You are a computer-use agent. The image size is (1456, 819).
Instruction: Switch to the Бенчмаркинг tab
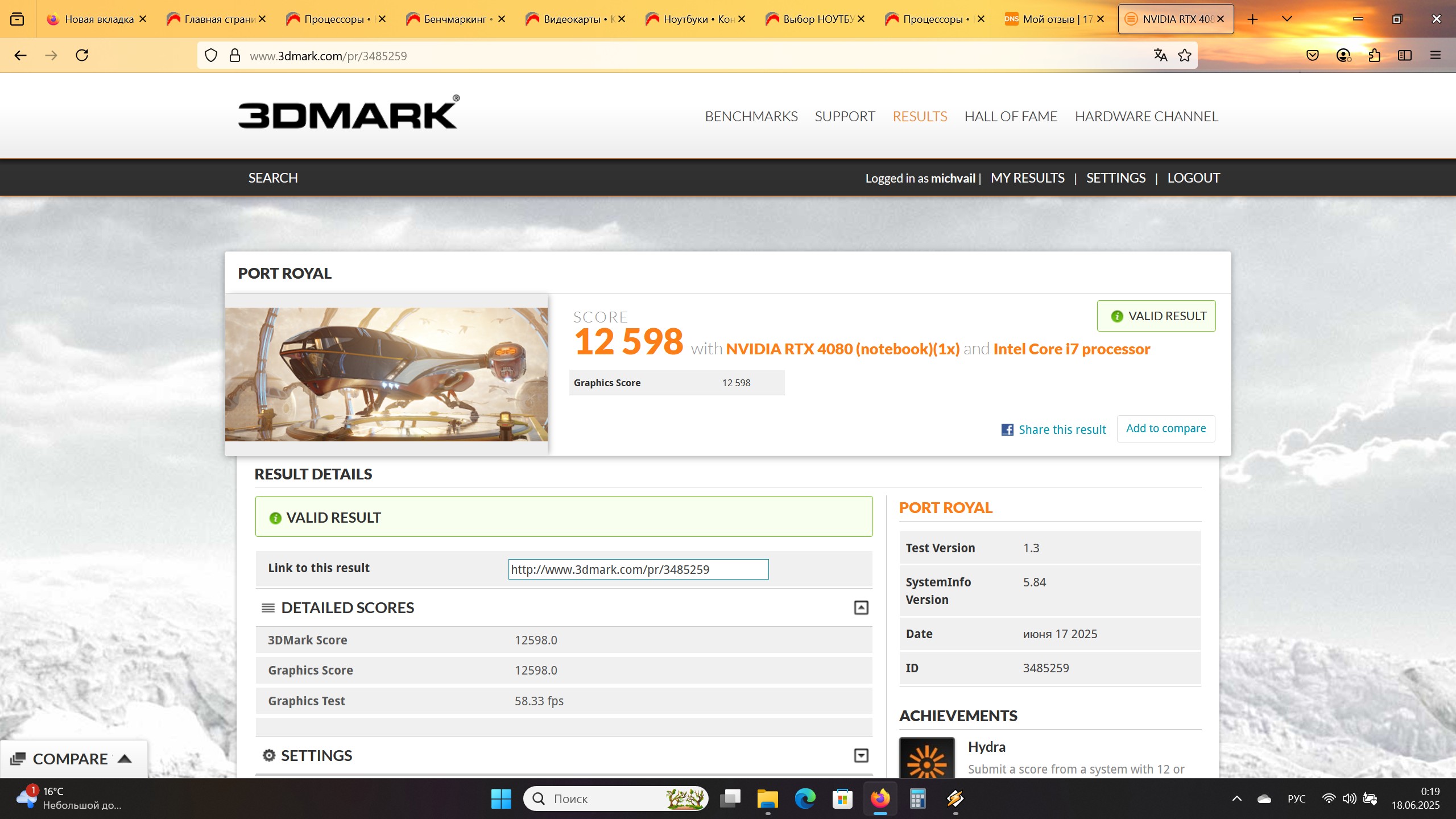pos(455,19)
